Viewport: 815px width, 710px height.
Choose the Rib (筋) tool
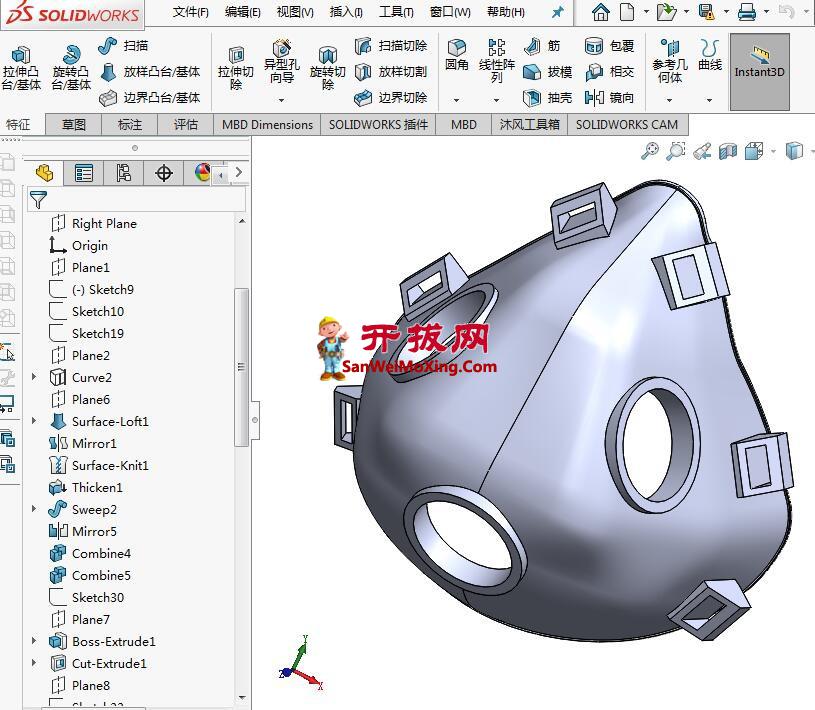[x=542, y=46]
